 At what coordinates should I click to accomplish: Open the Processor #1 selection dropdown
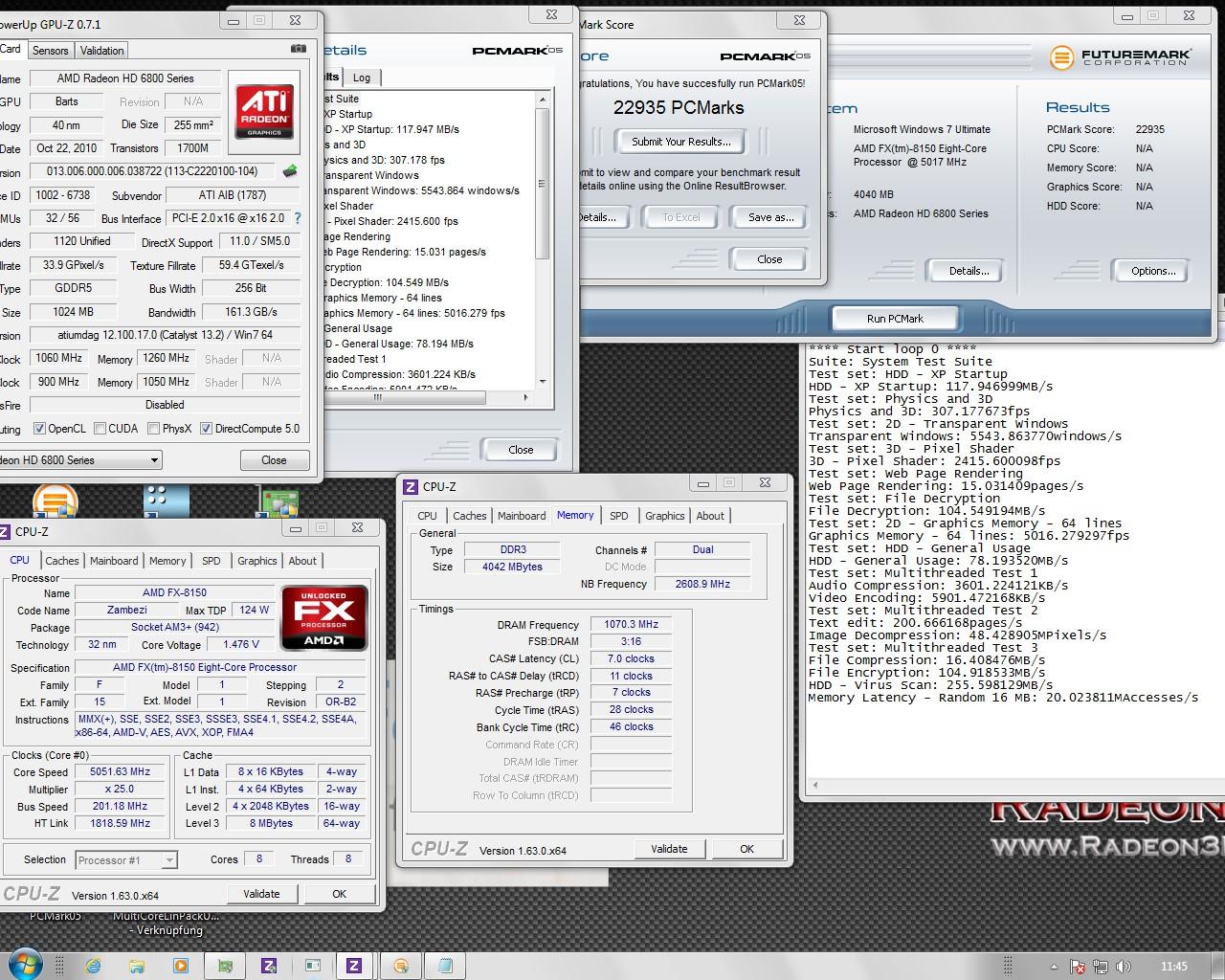click(x=168, y=860)
